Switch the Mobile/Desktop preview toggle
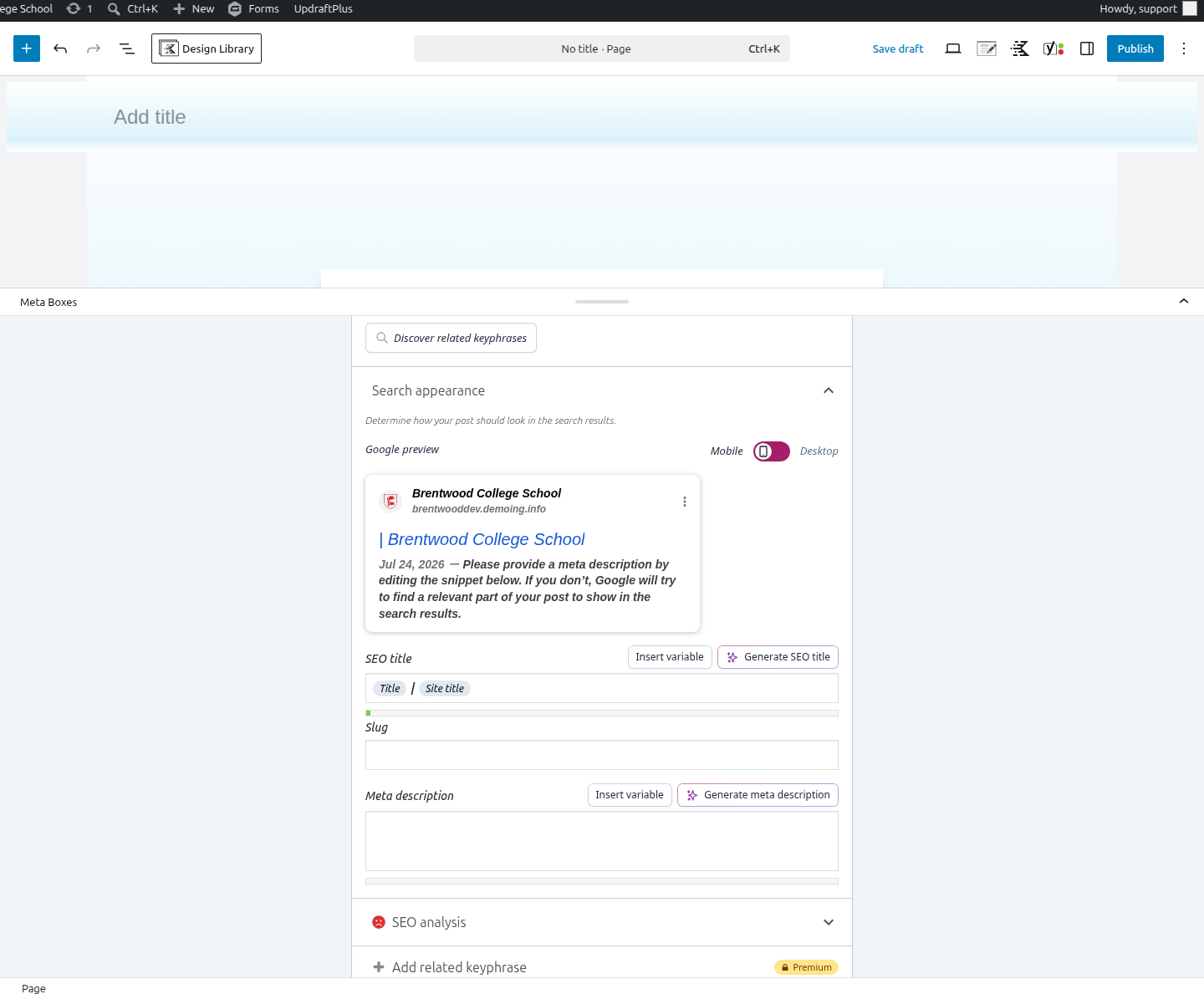Screen dimensions: 1204x994 click(772, 451)
